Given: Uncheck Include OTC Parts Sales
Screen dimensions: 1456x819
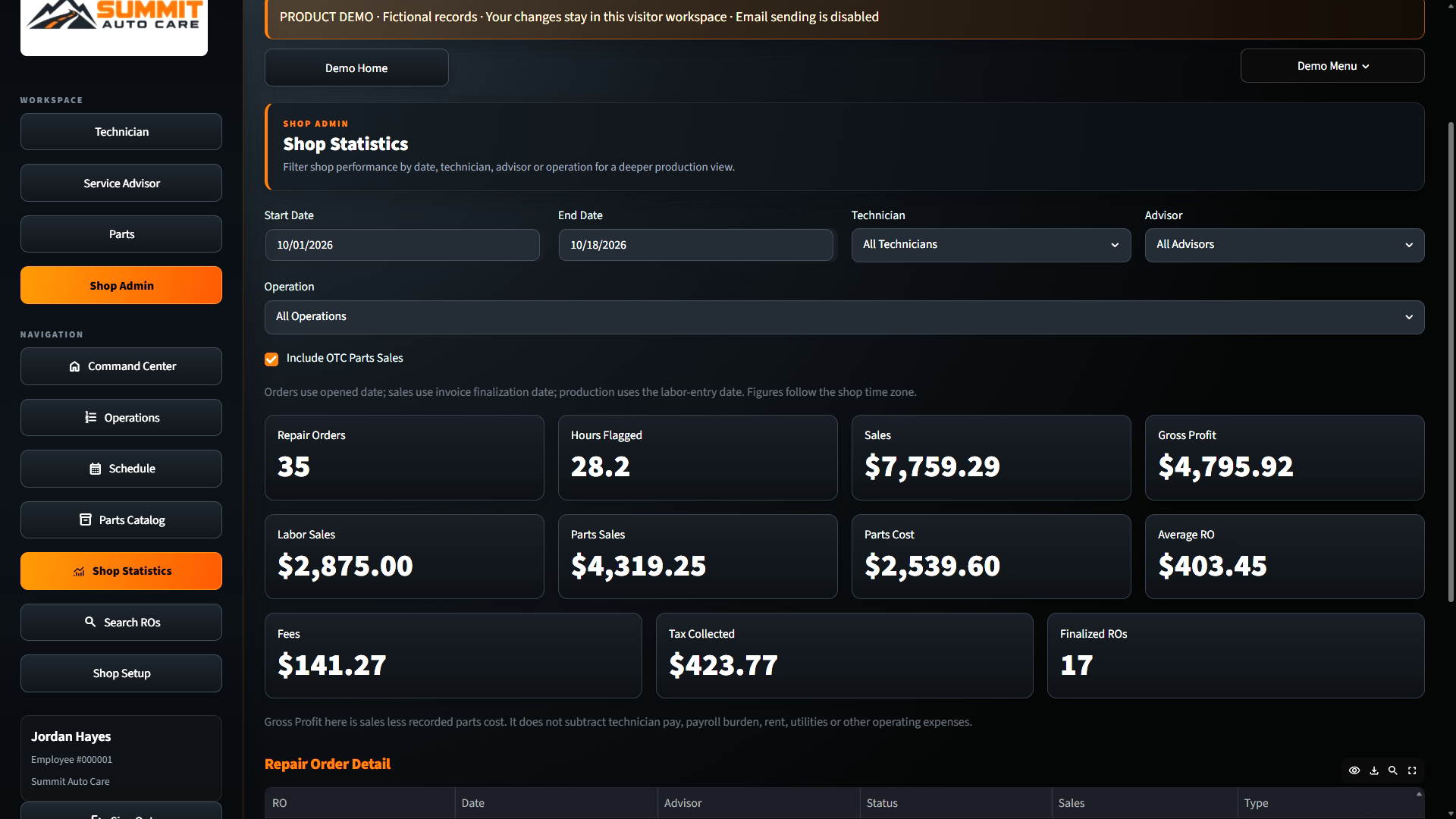Looking at the screenshot, I should [271, 359].
